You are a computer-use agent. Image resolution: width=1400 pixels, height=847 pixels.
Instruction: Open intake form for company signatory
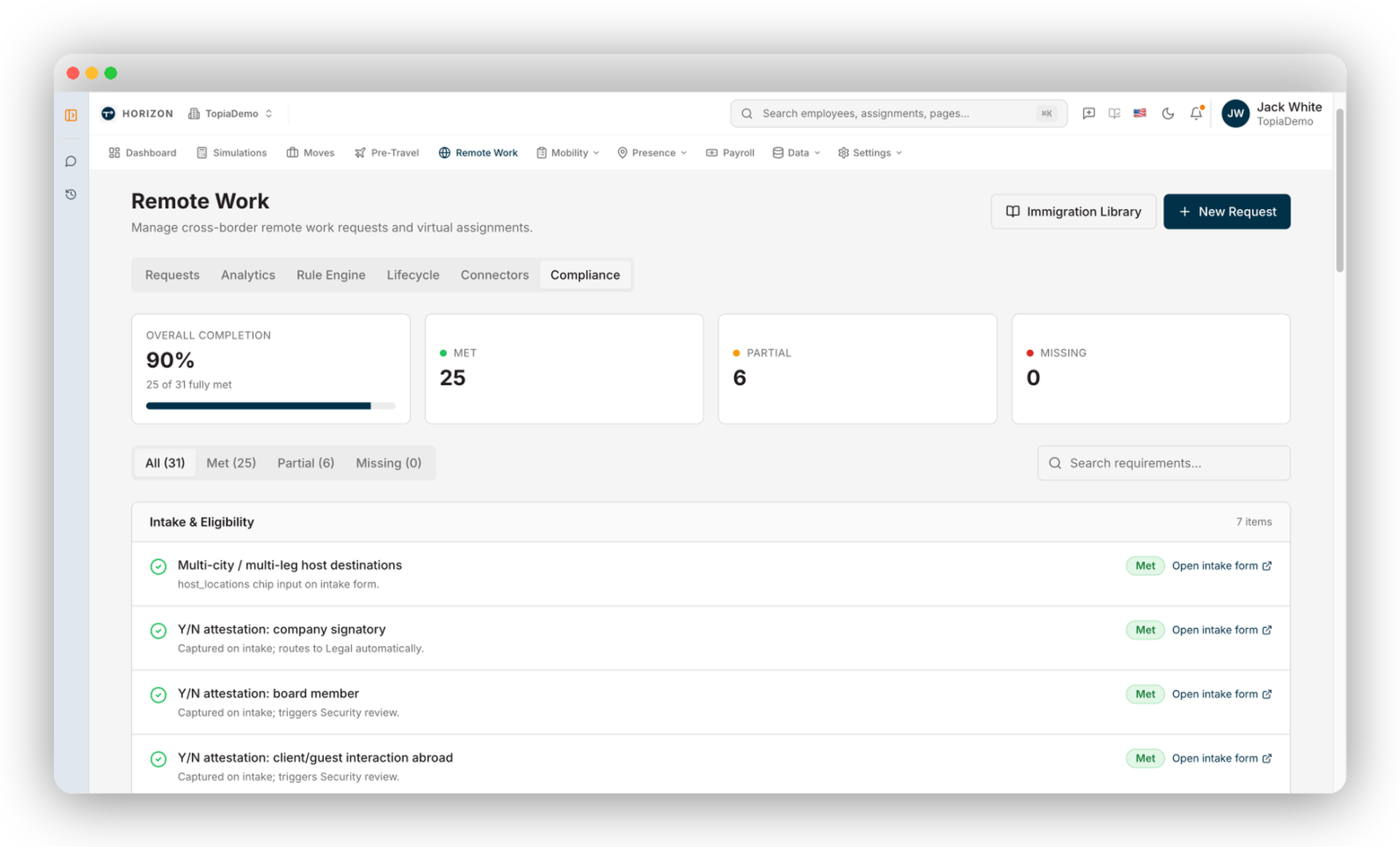tap(1221, 630)
